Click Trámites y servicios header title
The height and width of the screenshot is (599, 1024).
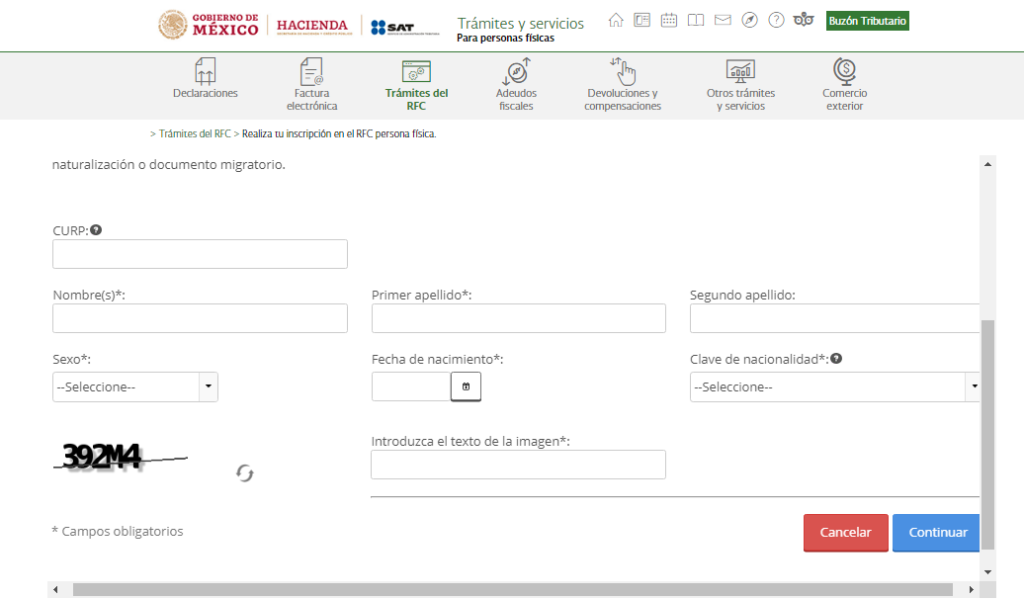point(520,24)
